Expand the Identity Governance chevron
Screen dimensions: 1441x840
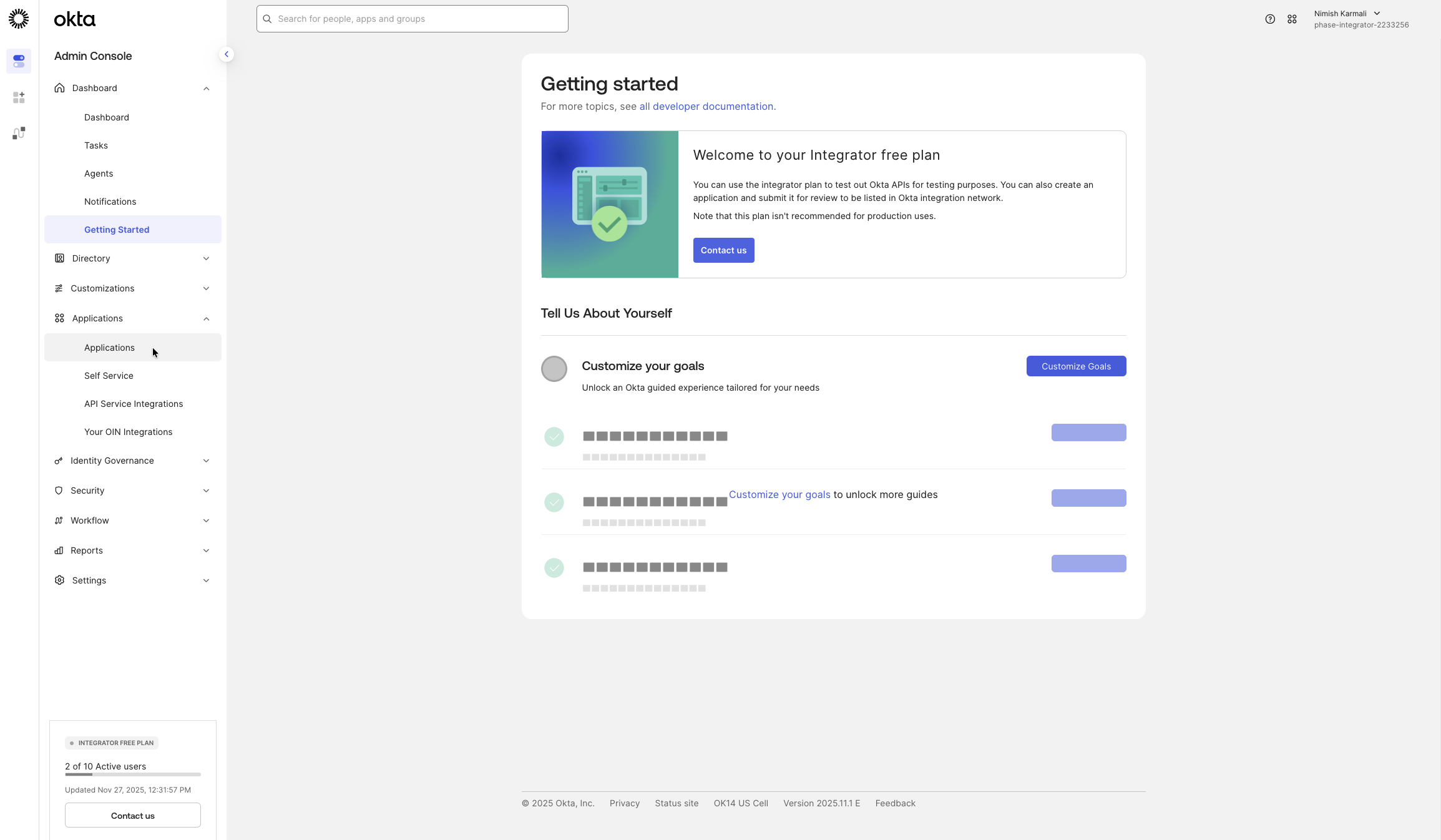click(x=206, y=461)
